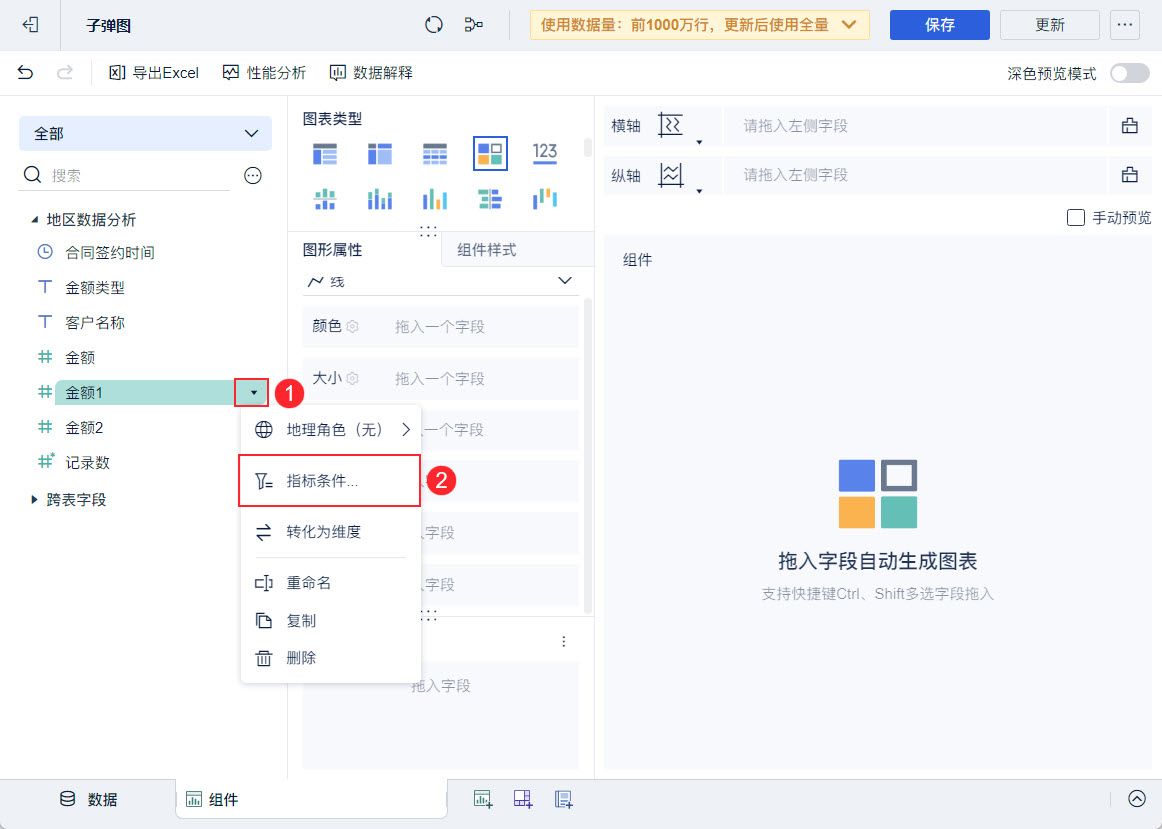Select the 金额2 field

84,427
